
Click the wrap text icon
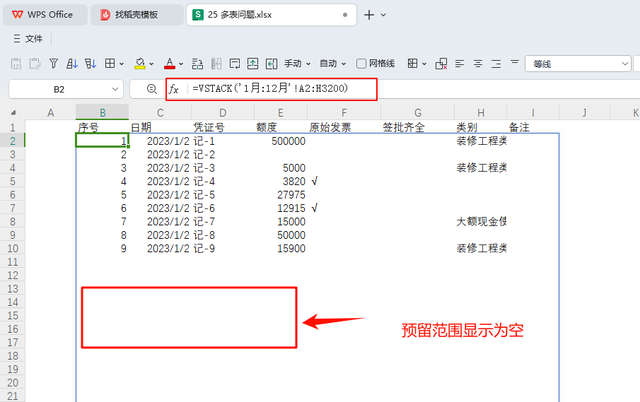tap(235, 64)
